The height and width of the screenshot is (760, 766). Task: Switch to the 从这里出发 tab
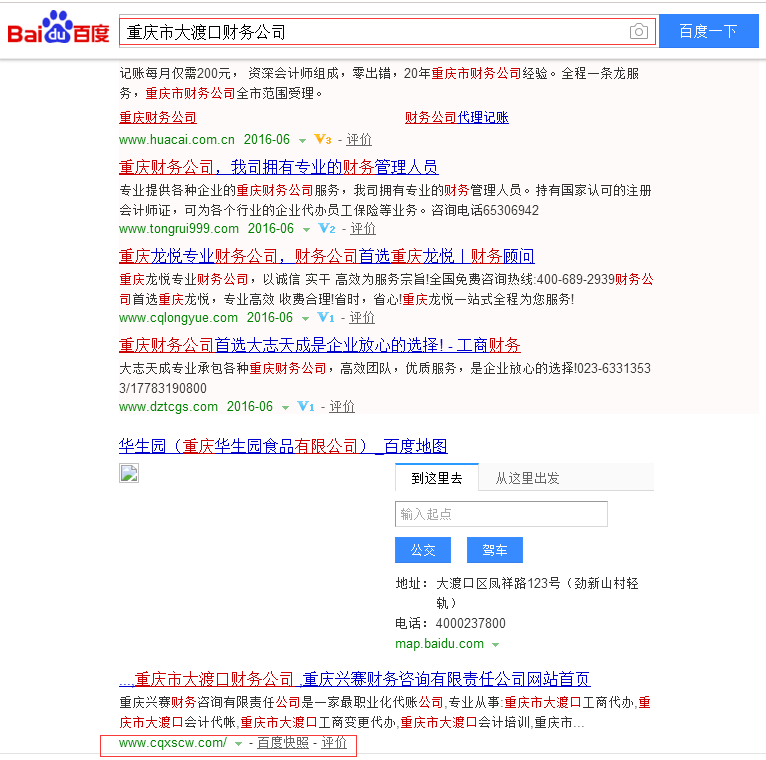point(527,479)
